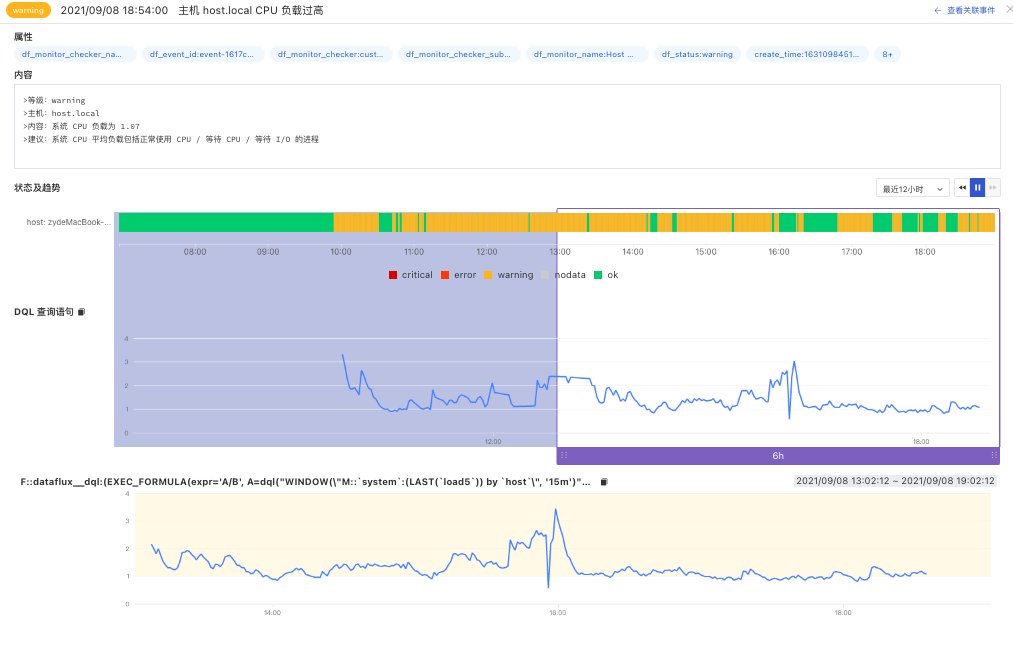This screenshot has width=1013, height=646.
Task: Click the fast-forward time range button
Action: [x=993, y=188]
